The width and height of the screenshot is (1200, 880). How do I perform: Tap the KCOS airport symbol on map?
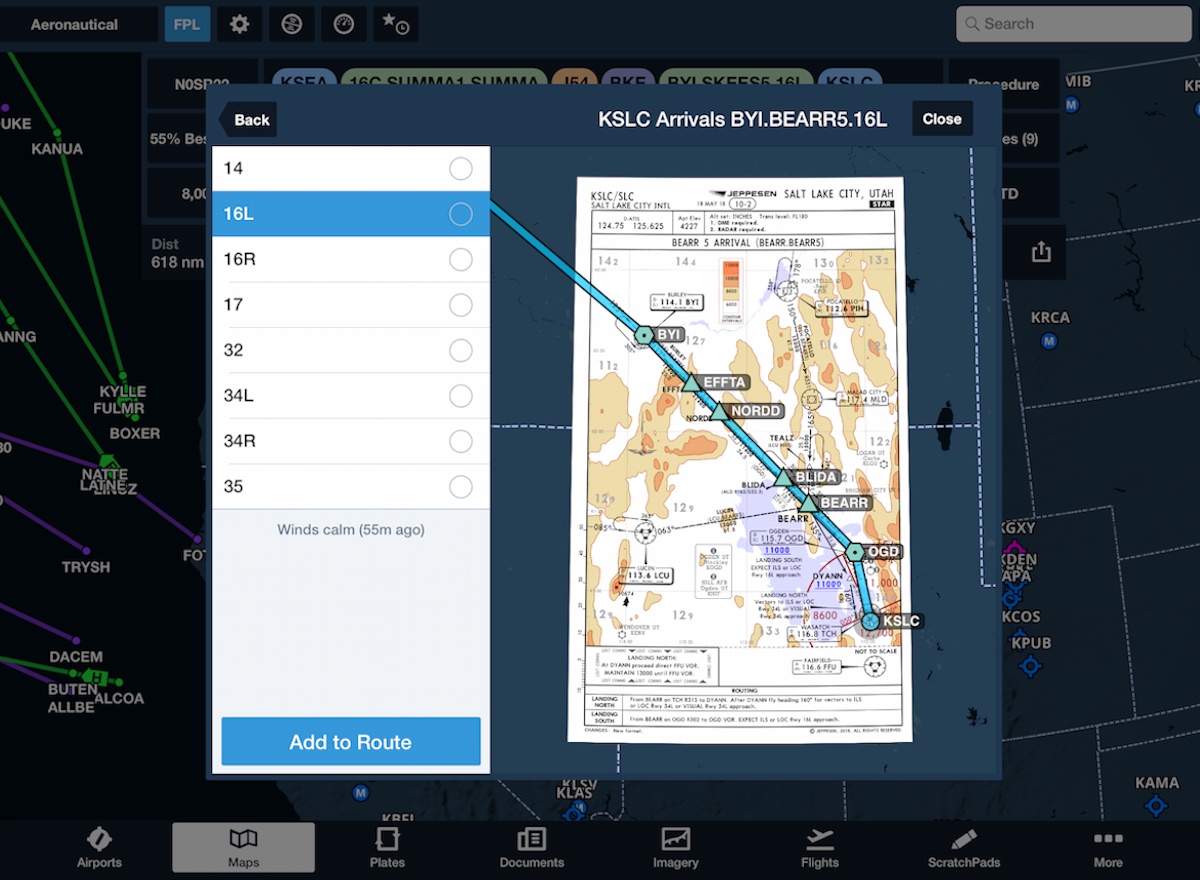(1012, 596)
